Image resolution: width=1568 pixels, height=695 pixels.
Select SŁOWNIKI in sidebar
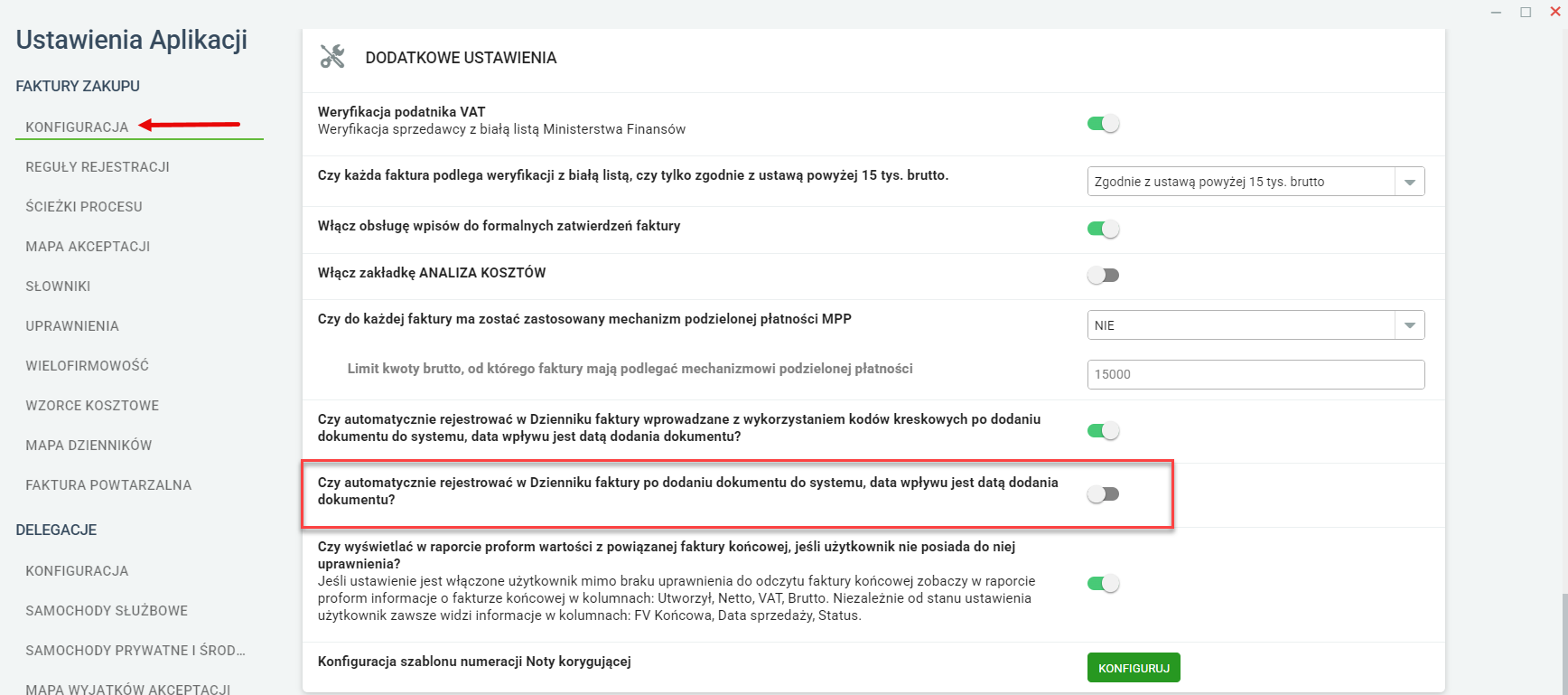point(58,286)
